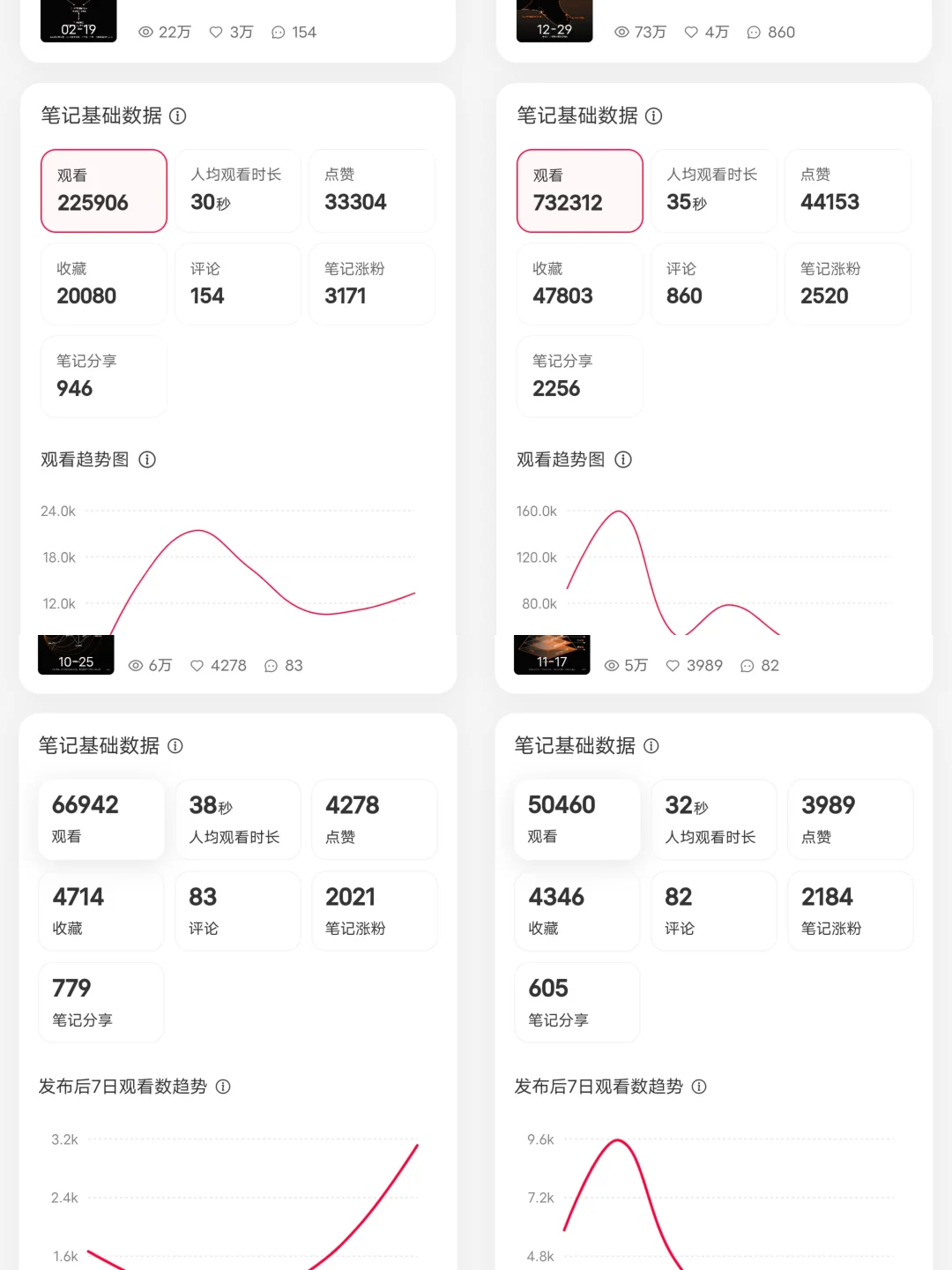Select the 2021 笔记涨粉 card
The image size is (952, 1270).
coord(375,911)
